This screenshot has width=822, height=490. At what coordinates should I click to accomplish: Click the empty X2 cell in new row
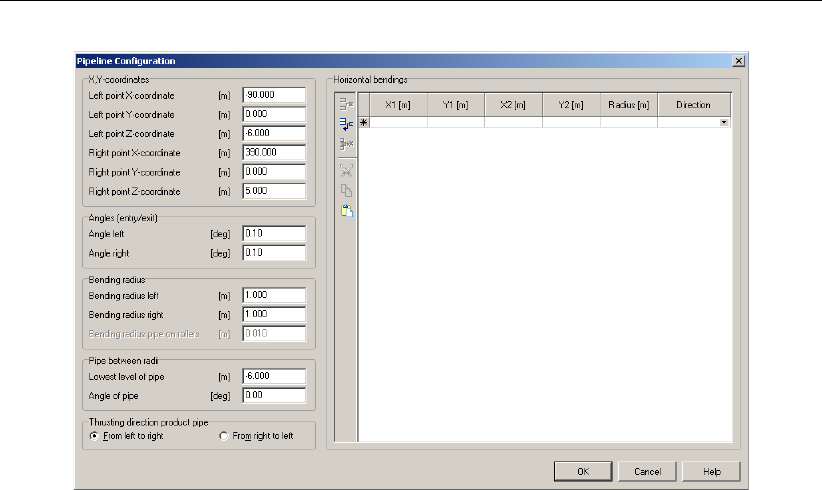(513, 123)
